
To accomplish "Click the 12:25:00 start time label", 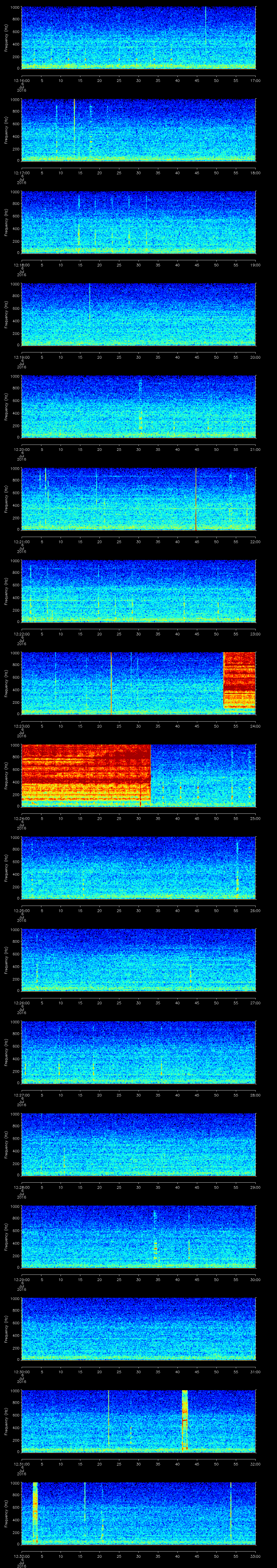I will tap(22, 910).
